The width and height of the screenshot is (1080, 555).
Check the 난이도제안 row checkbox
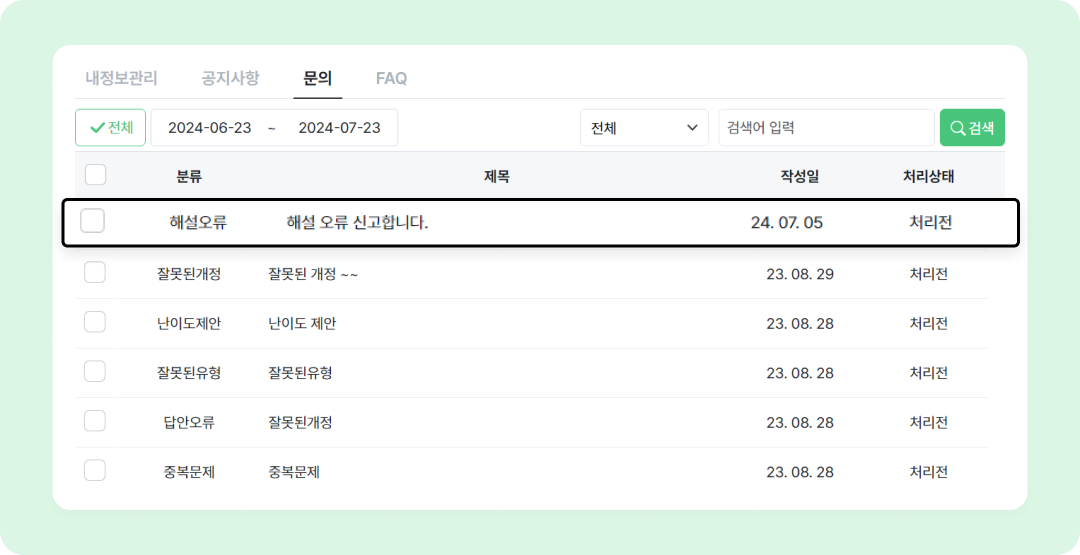[x=95, y=322]
